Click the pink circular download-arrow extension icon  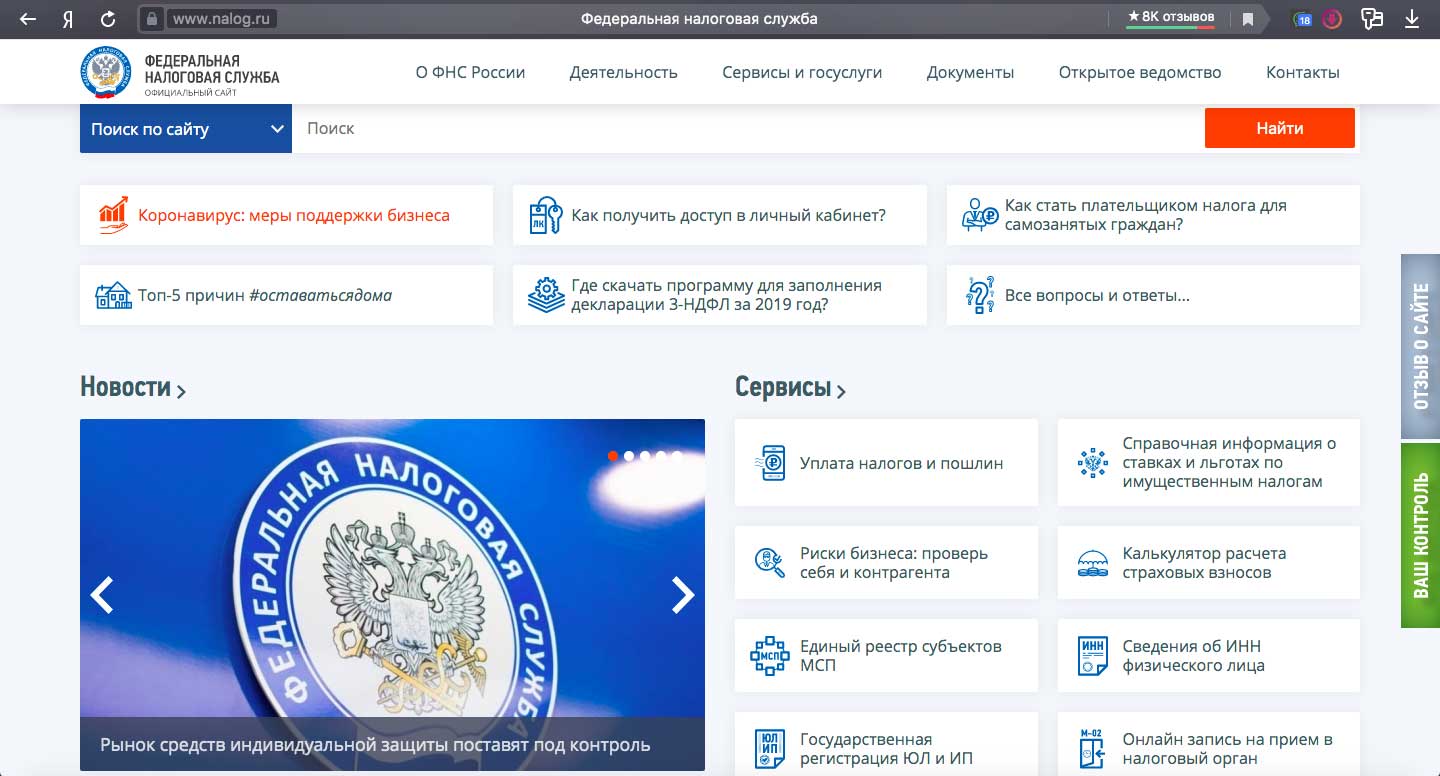tap(1331, 19)
